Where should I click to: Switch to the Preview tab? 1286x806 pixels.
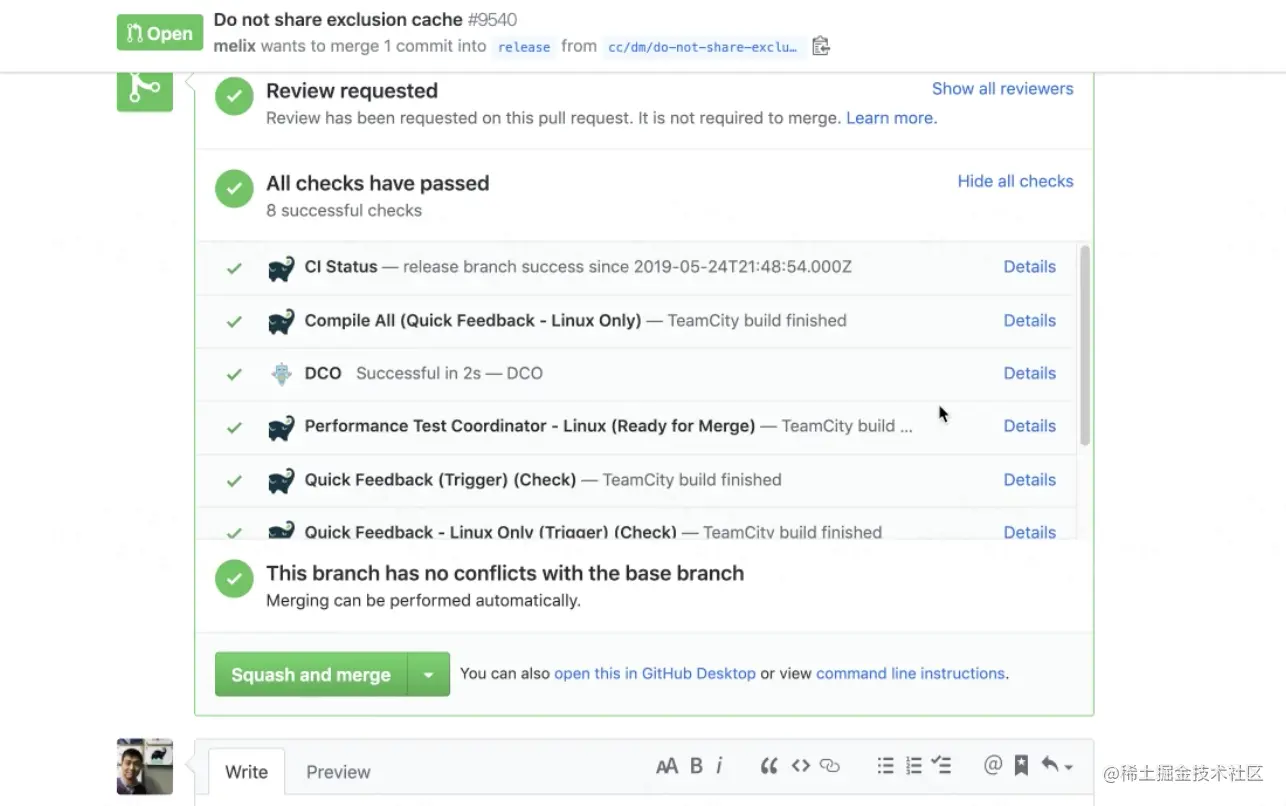[338, 772]
